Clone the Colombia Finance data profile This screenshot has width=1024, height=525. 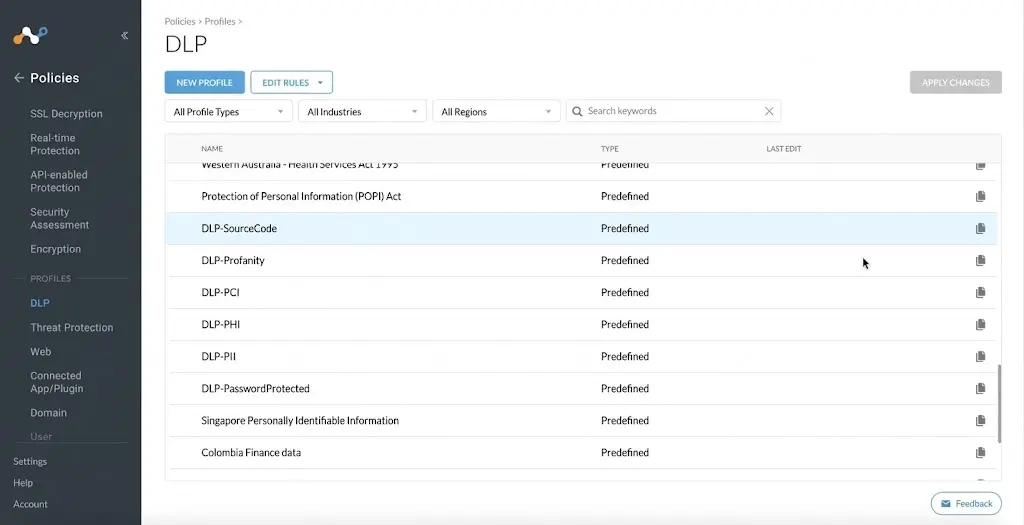(x=980, y=453)
